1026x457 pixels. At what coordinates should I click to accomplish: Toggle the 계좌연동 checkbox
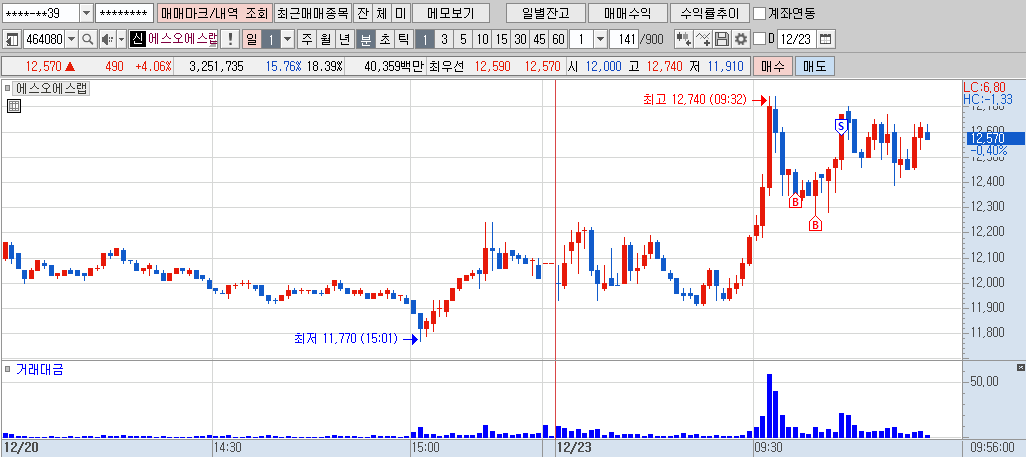(x=759, y=12)
